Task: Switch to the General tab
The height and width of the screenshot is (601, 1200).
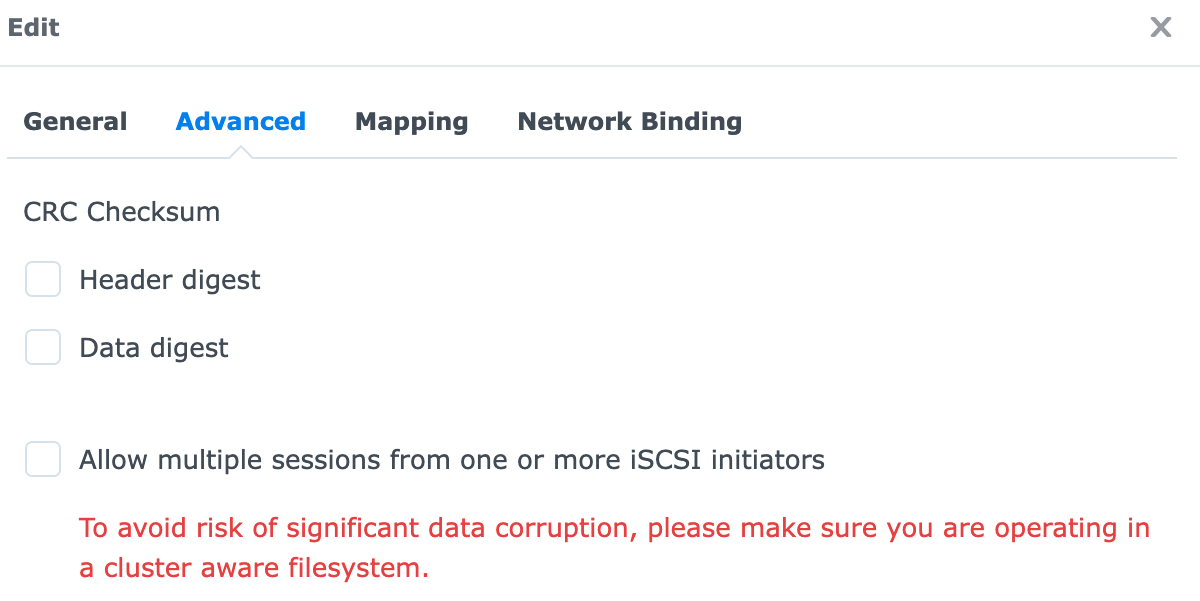Action: 75,121
